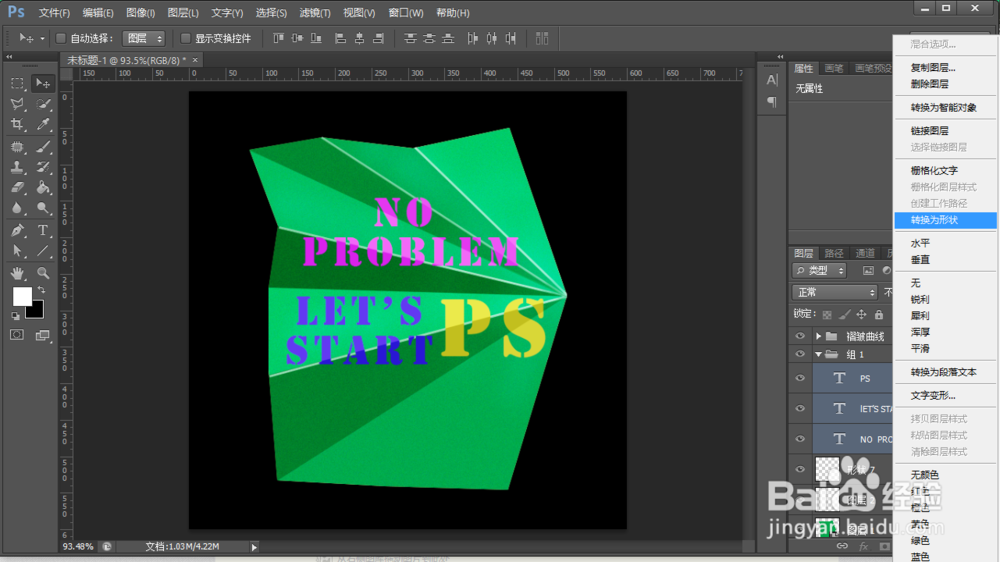Select the Dodge tool
The height and width of the screenshot is (562, 1000).
coord(43,208)
